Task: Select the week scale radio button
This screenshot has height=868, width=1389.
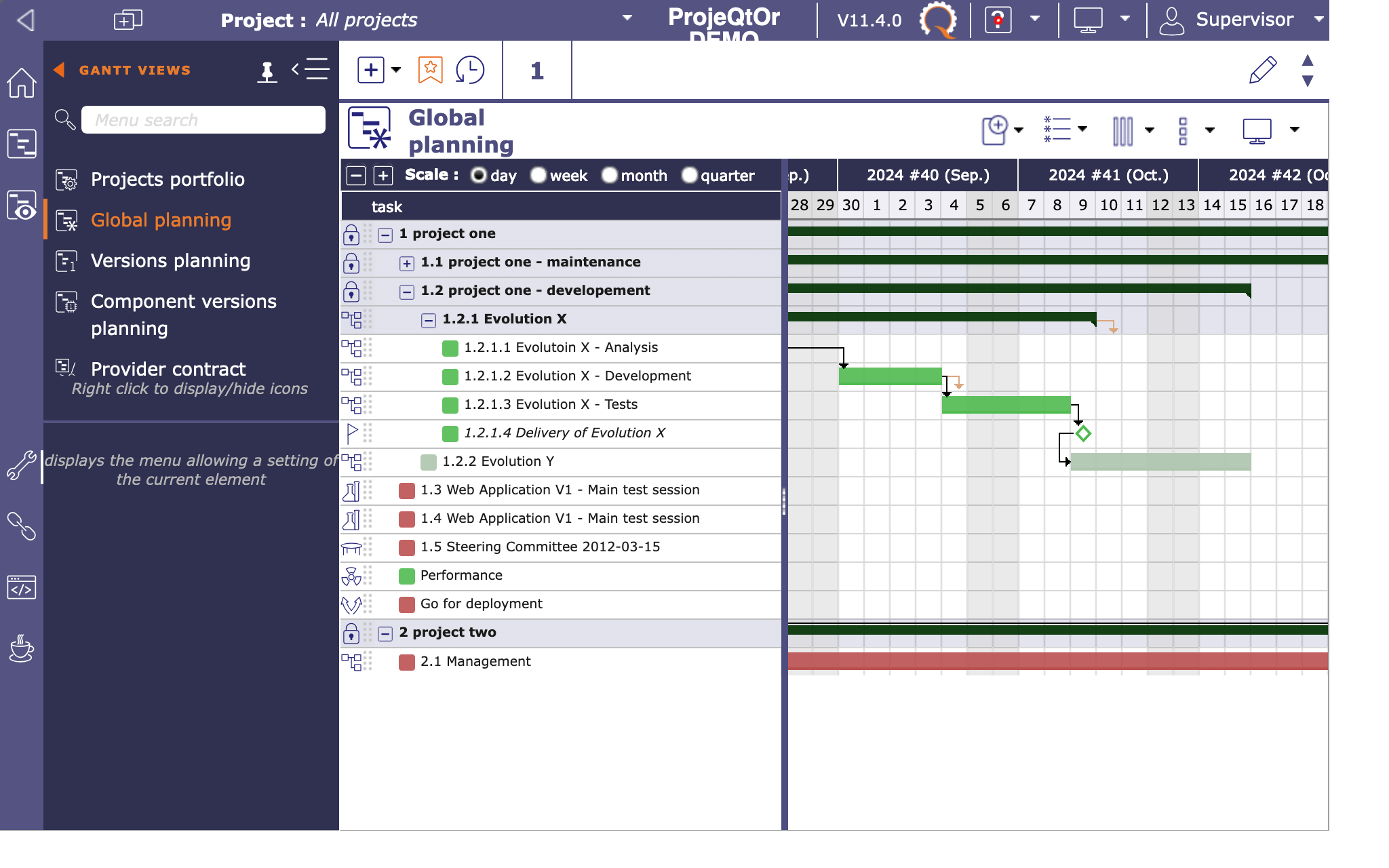Action: (x=539, y=176)
